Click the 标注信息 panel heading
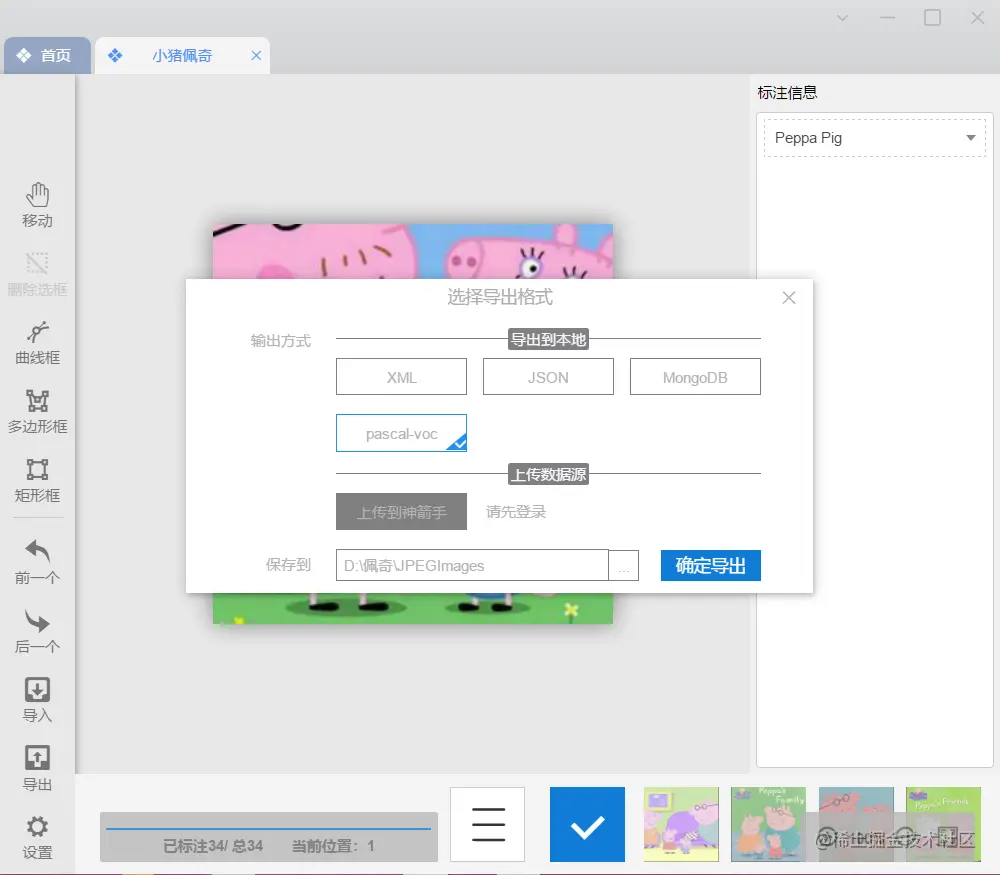 (787, 92)
